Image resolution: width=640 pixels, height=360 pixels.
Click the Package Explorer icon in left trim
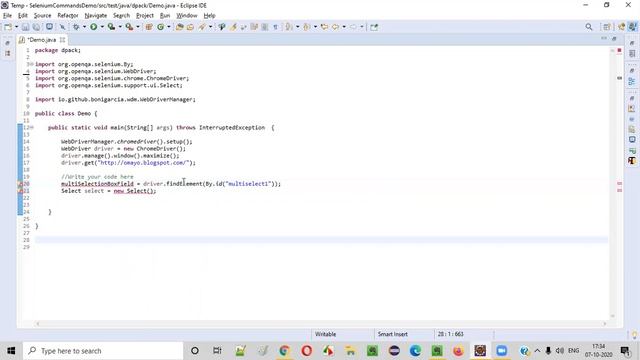click(x=7, y=53)
